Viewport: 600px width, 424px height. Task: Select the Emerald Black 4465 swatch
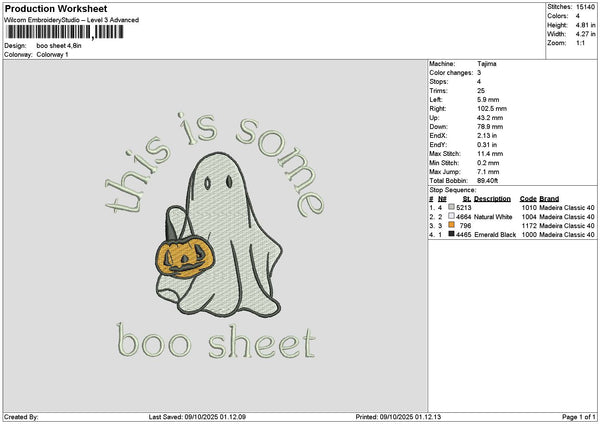452,234
